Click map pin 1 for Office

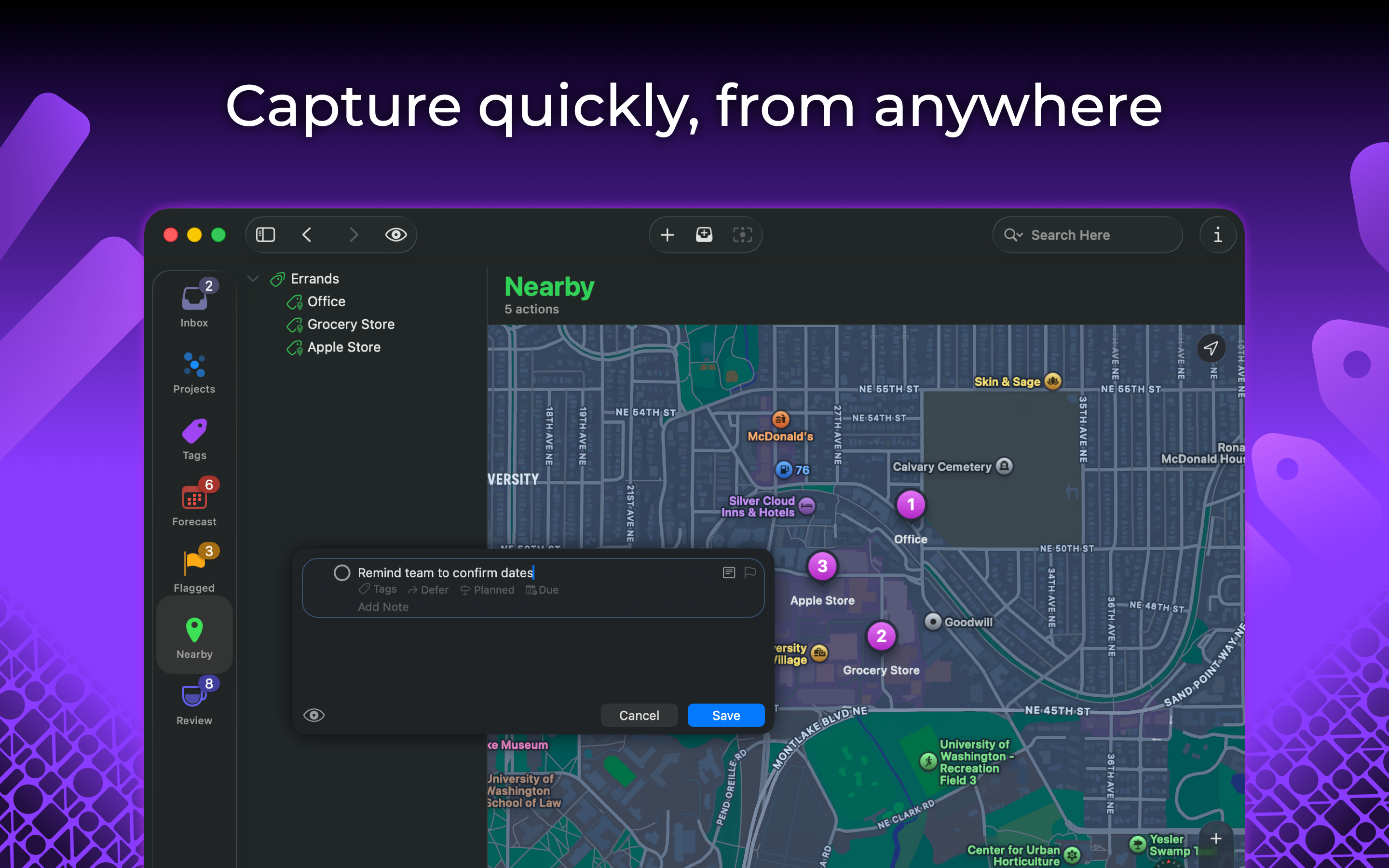[910, 505]
